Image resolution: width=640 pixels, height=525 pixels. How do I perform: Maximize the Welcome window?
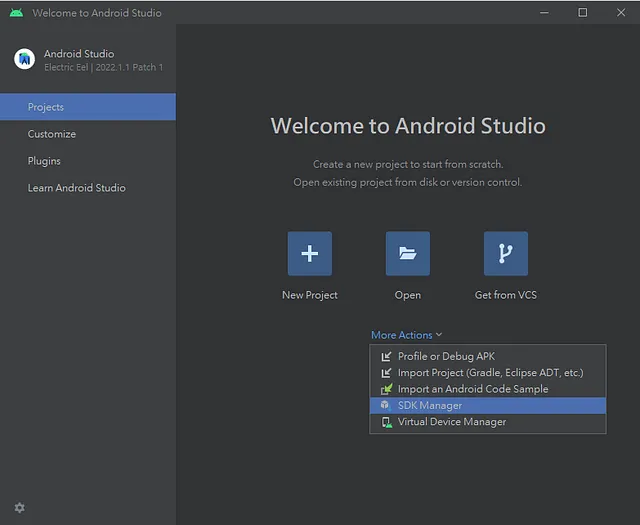583,13
